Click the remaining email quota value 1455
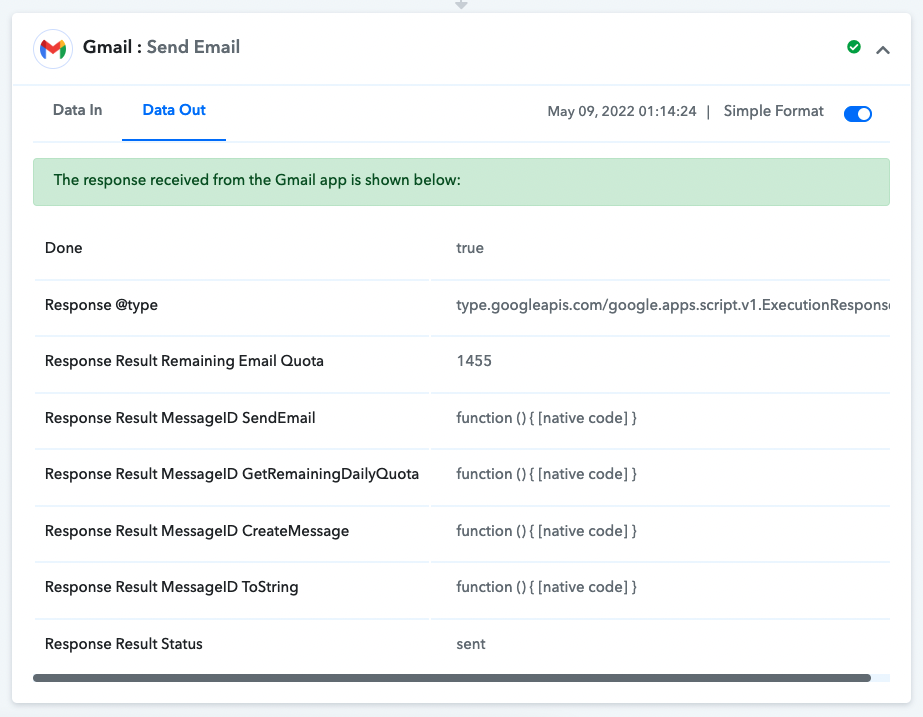This screenshot has width=923, height=717. (x=474, y=361)
